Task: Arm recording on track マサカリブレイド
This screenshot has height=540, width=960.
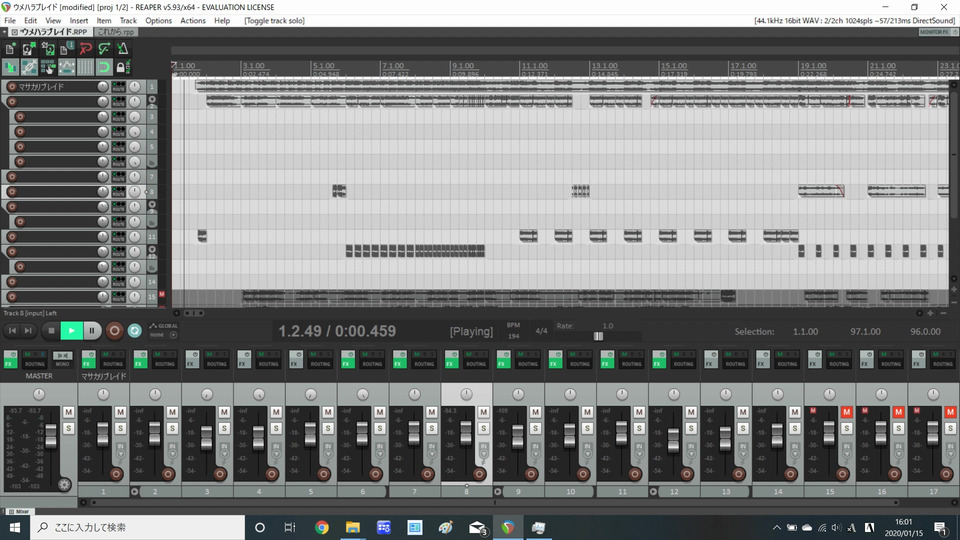Action: point(12,86)
